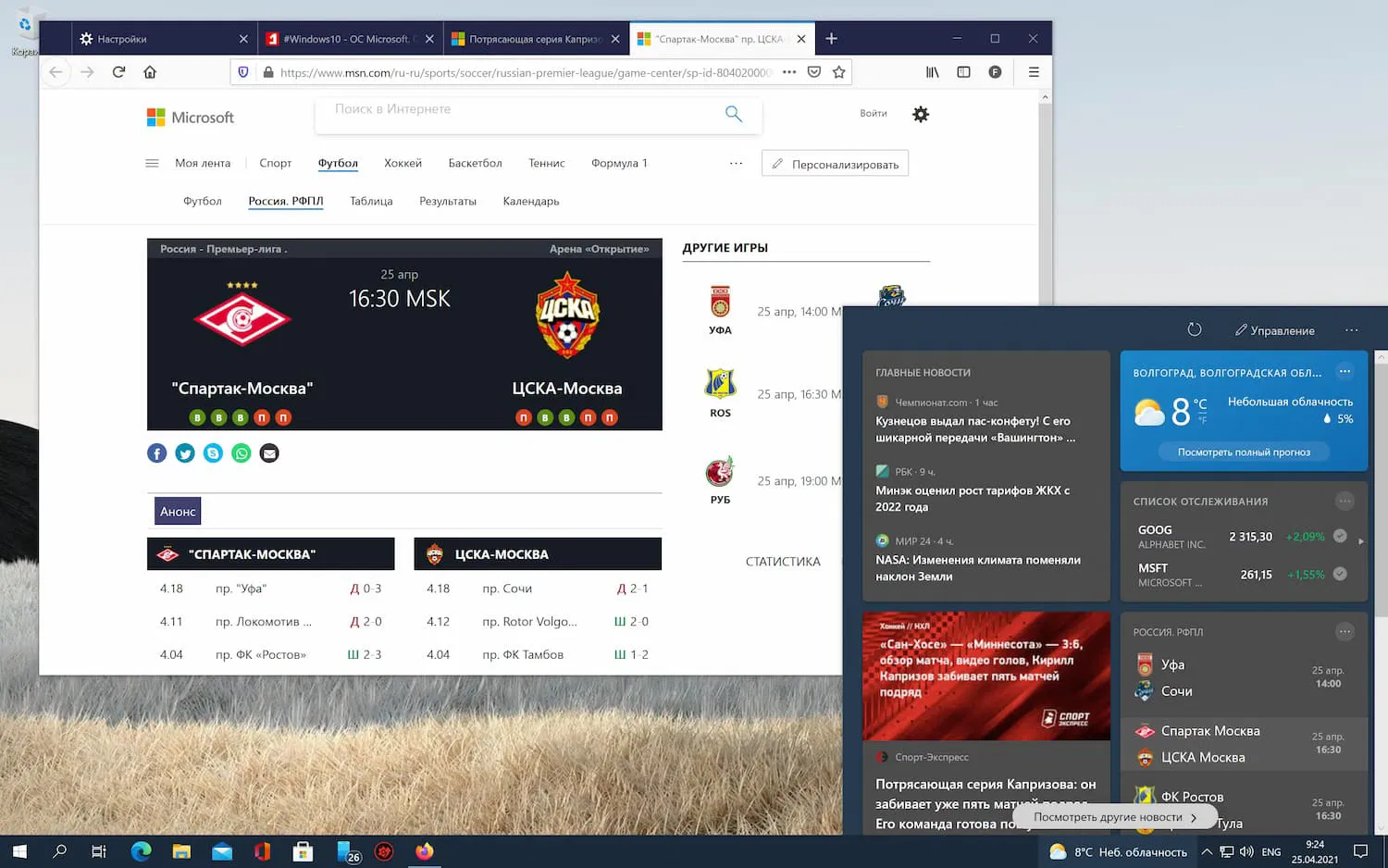Open MSN settings gear
Image resolution: width=1388 pixels, height=868 pixels.
pos(921,114)
